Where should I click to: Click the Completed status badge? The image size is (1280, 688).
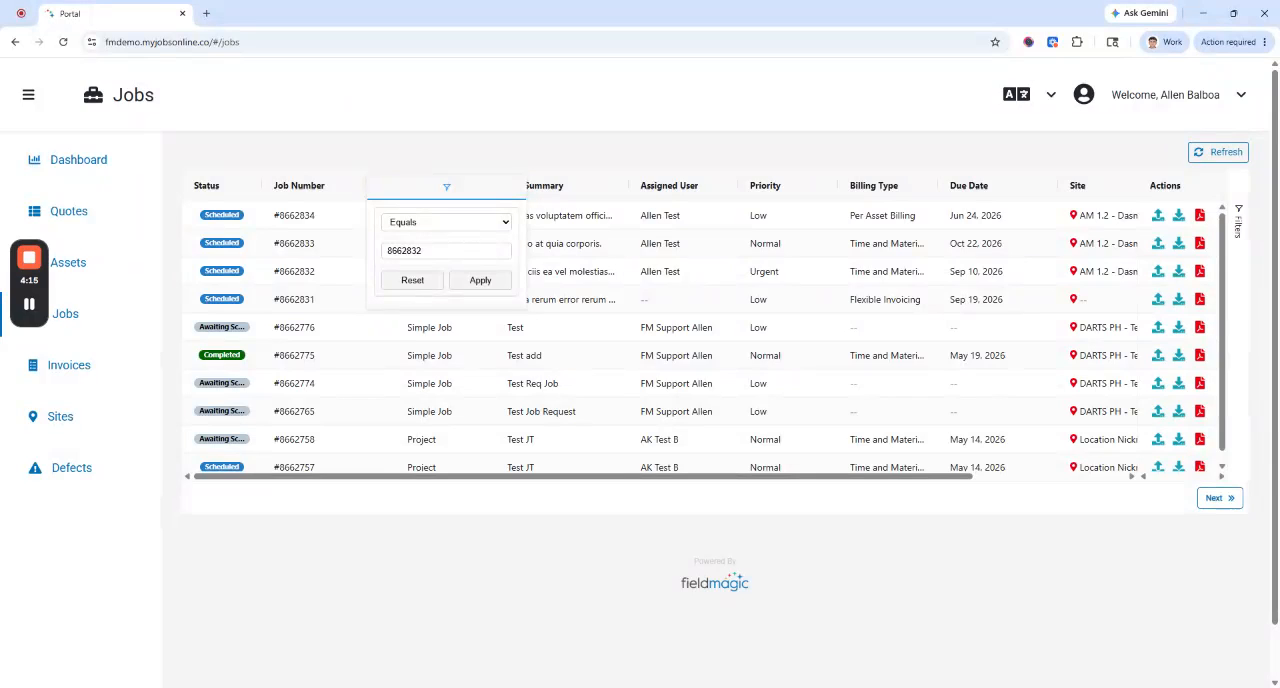click(221, 355)
